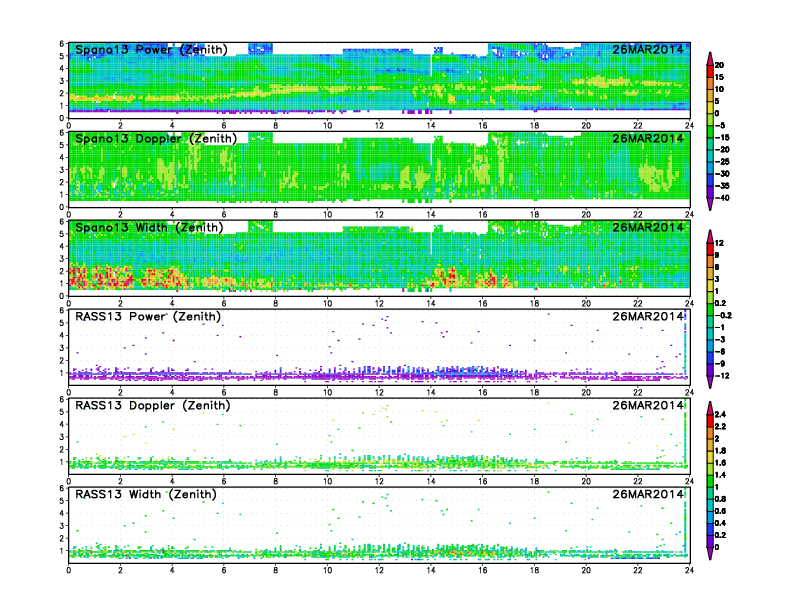Image resolution: width=792 pixels, height=612 pixels.
Task: Click the "Spano13 Width (Zenith)" panel title
Action: click(149, 227)
